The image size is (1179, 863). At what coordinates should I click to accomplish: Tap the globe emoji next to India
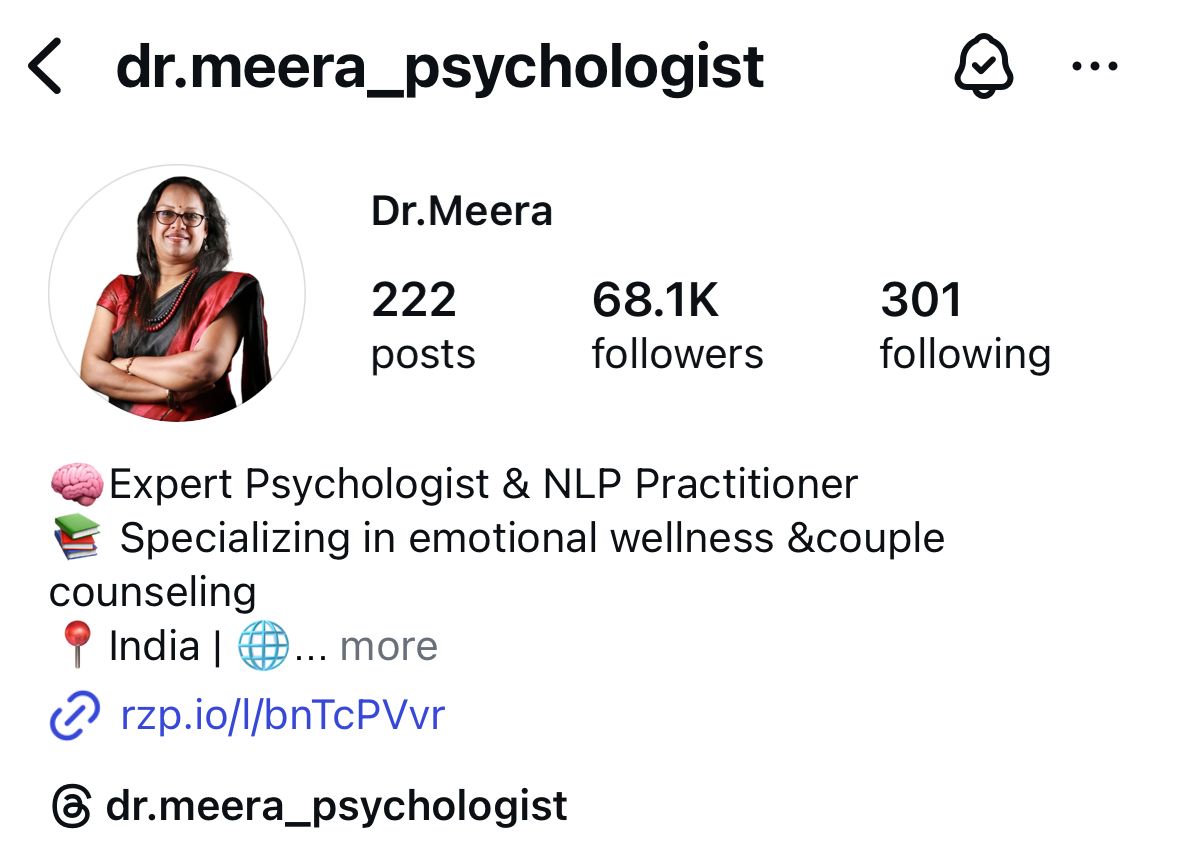coord(263,645)
